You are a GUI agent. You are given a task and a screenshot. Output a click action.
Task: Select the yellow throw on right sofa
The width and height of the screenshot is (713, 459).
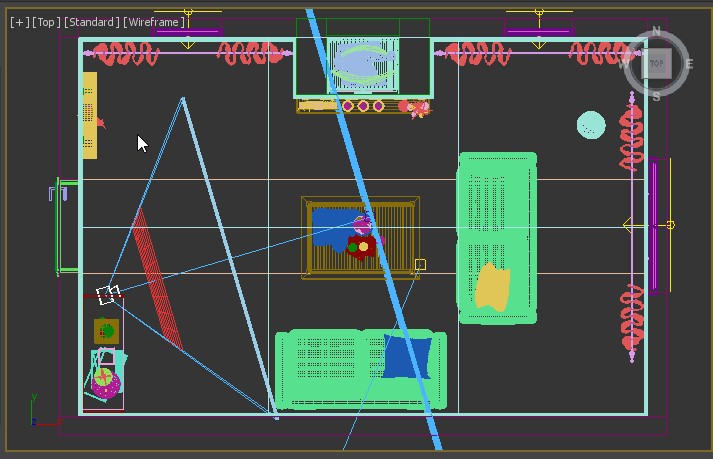[x=492, y=286]
